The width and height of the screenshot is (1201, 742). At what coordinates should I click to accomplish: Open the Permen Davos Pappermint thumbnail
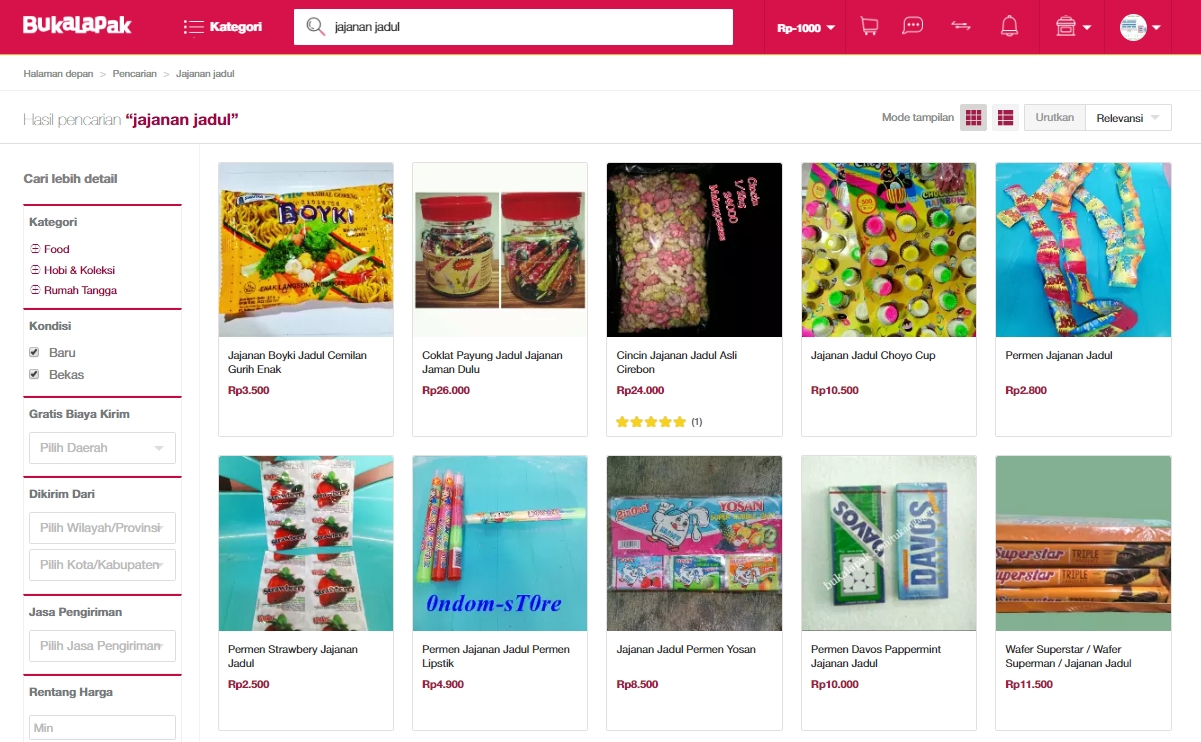[888, 543]
